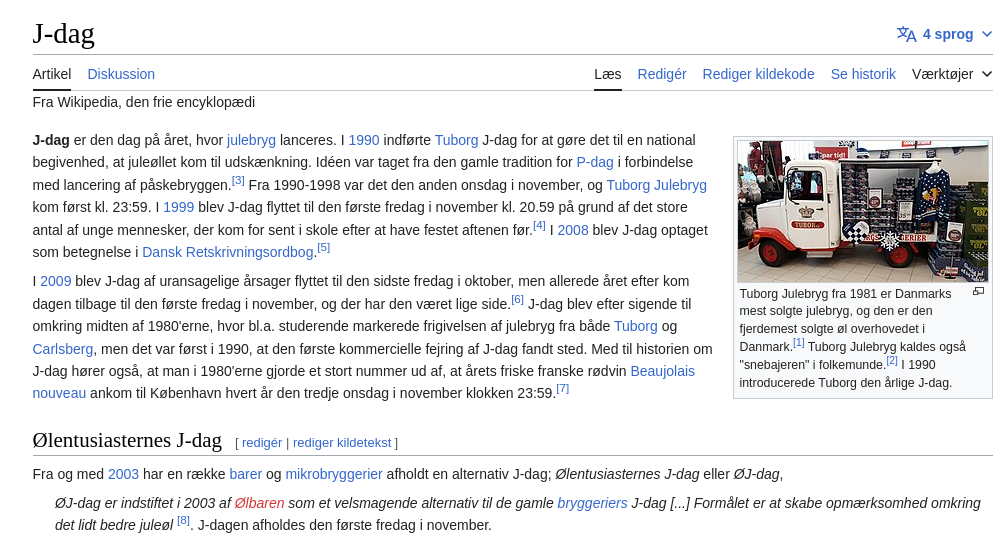Switch to the Artikel tab
Viewport: 1008px width, 552px height.
(x=51, y=74)
